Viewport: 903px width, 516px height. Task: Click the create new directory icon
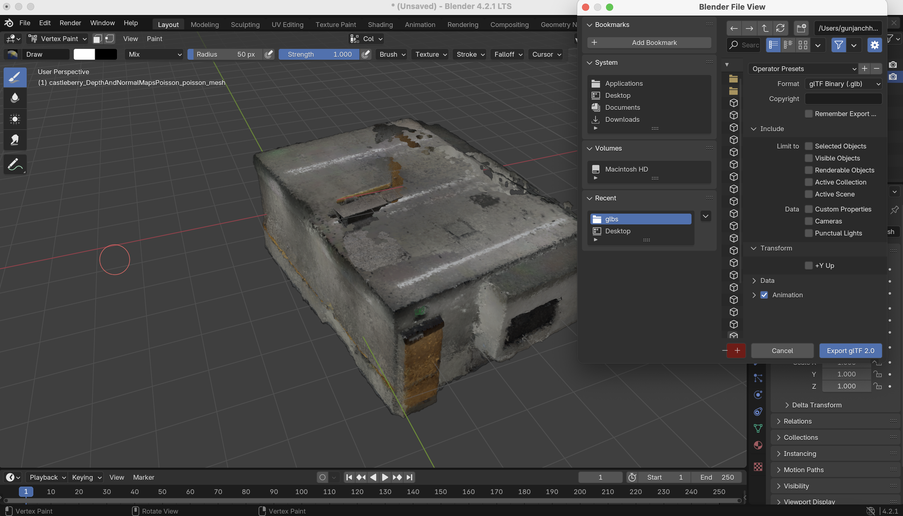pos(801,28)
